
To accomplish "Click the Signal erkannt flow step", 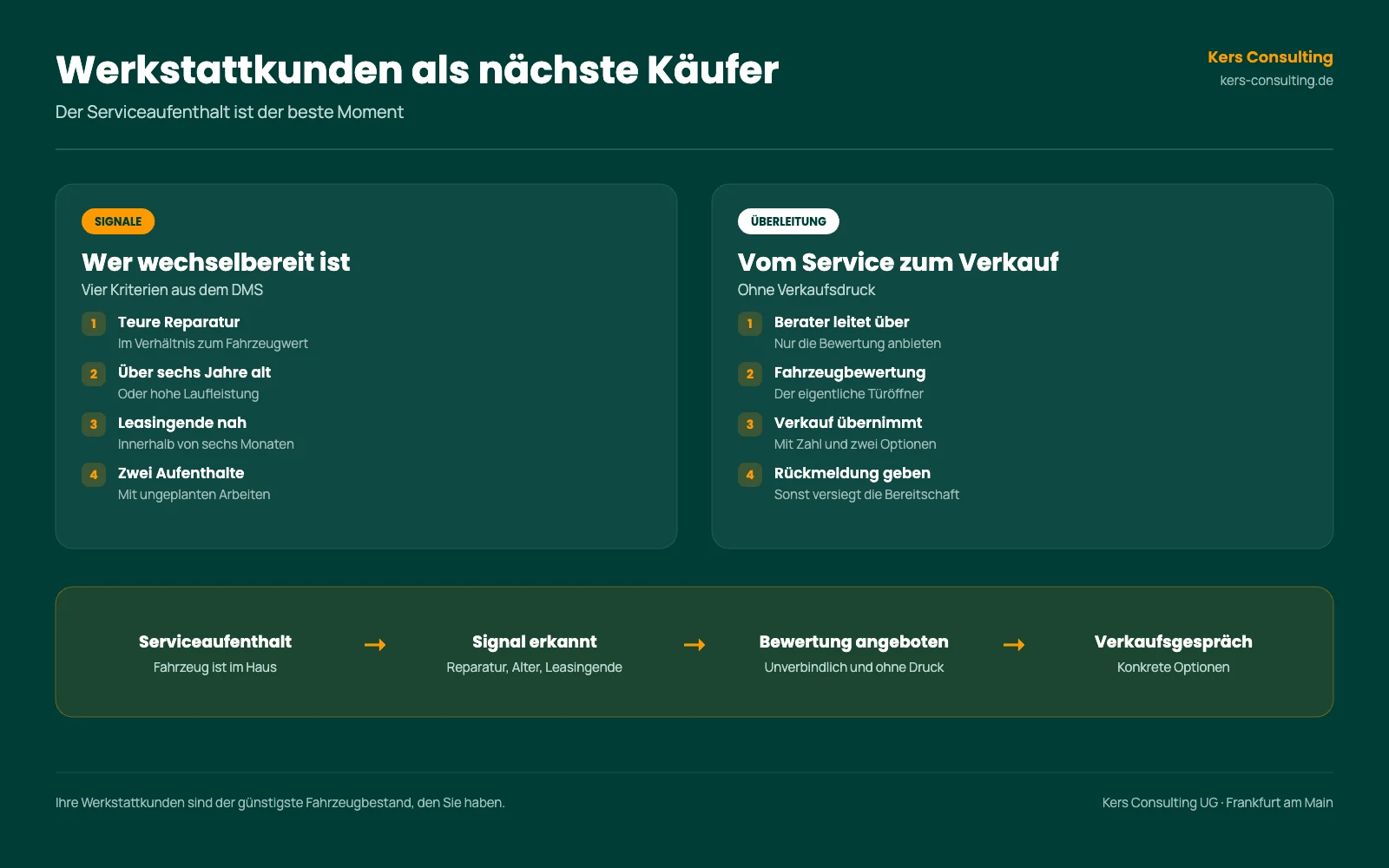I will [x=535, y=653].
